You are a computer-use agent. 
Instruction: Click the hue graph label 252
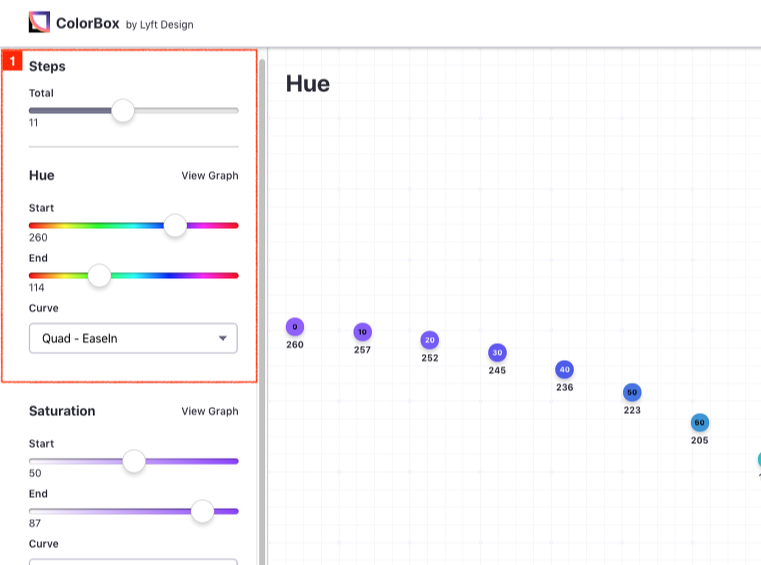pyautogui.click(x=430, y=358)
